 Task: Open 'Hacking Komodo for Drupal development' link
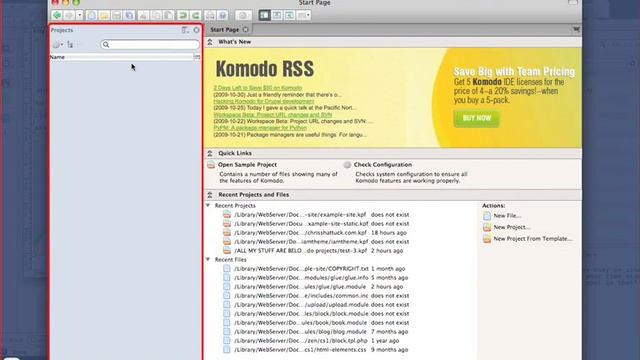tap(264, 101)
